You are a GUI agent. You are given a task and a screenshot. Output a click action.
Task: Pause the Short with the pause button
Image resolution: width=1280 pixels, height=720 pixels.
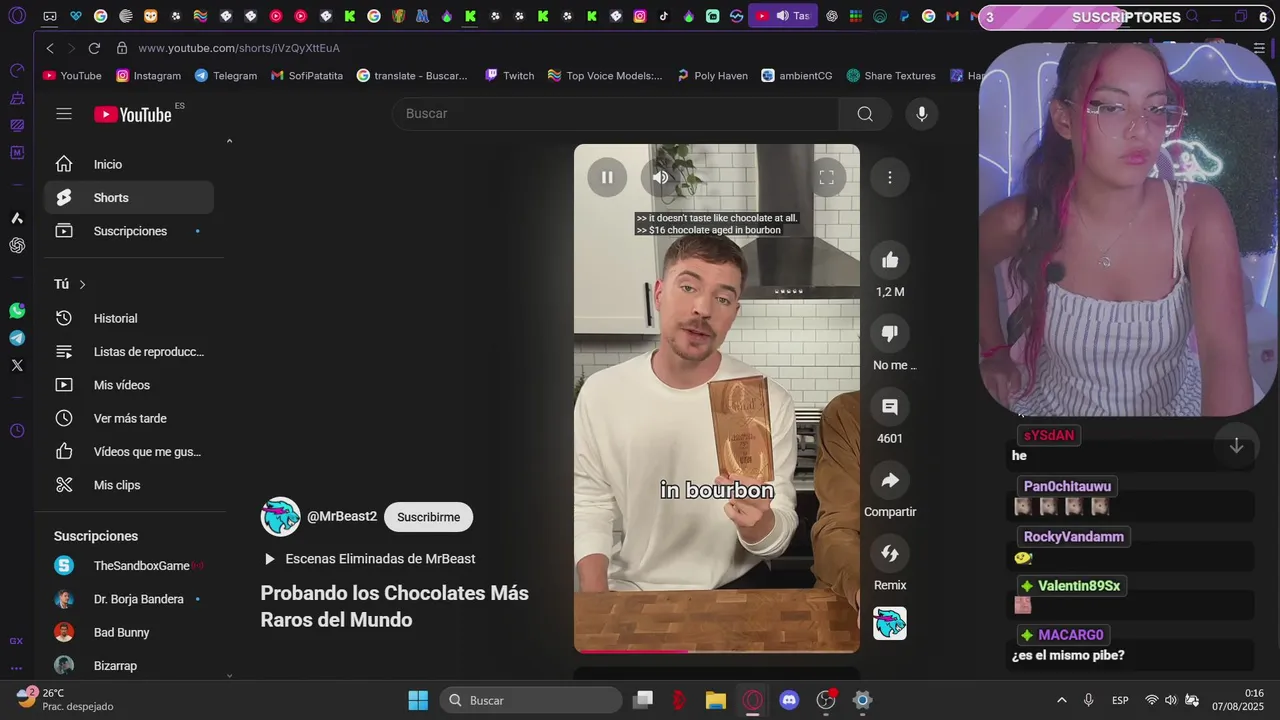click(x=607, y=177)
